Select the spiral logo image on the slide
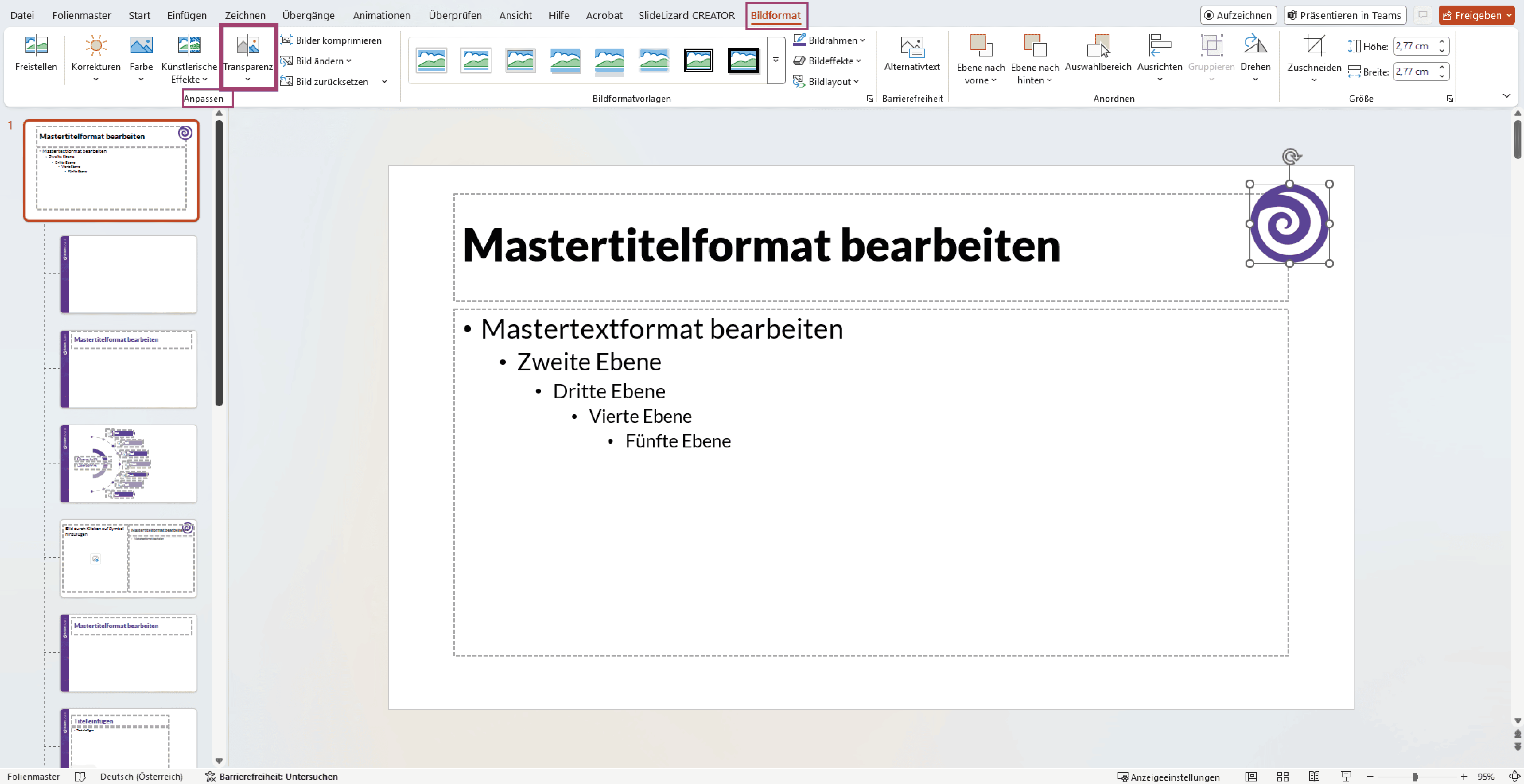Viewport: 1524px width, 784px height. coord(1289,224)
